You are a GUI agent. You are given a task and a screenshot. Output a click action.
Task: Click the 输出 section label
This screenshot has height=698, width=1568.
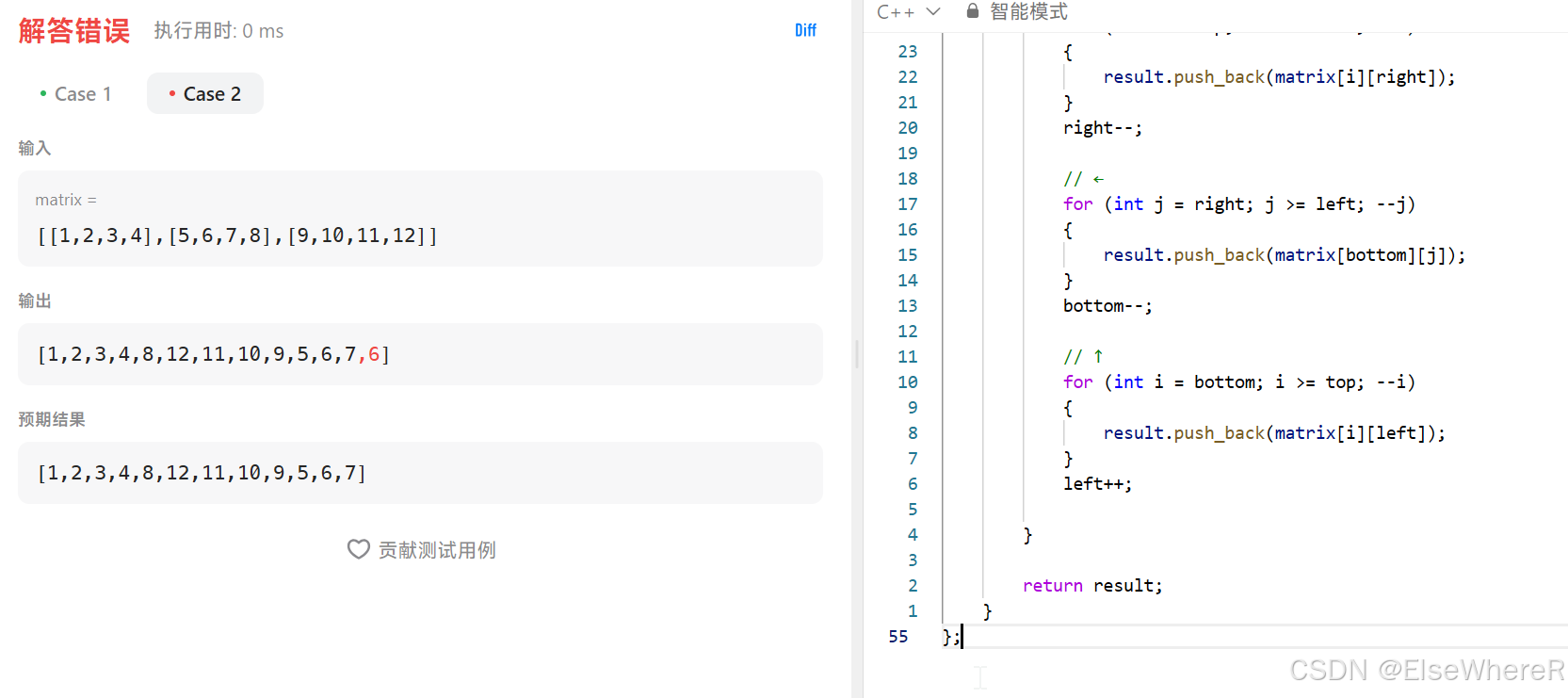[x=35, y=300]
